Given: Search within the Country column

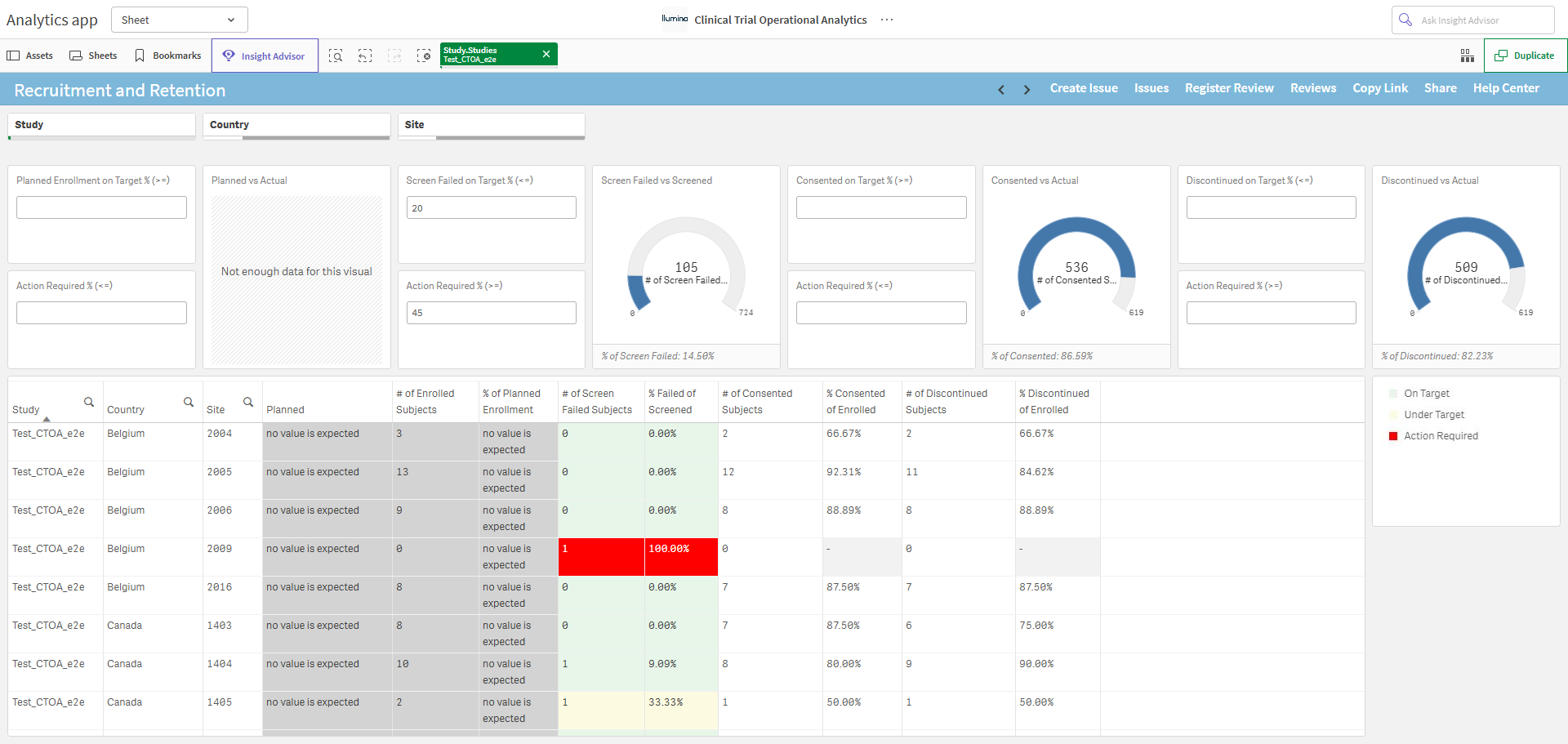Looking at the screenshot, I should coord(189,402).
